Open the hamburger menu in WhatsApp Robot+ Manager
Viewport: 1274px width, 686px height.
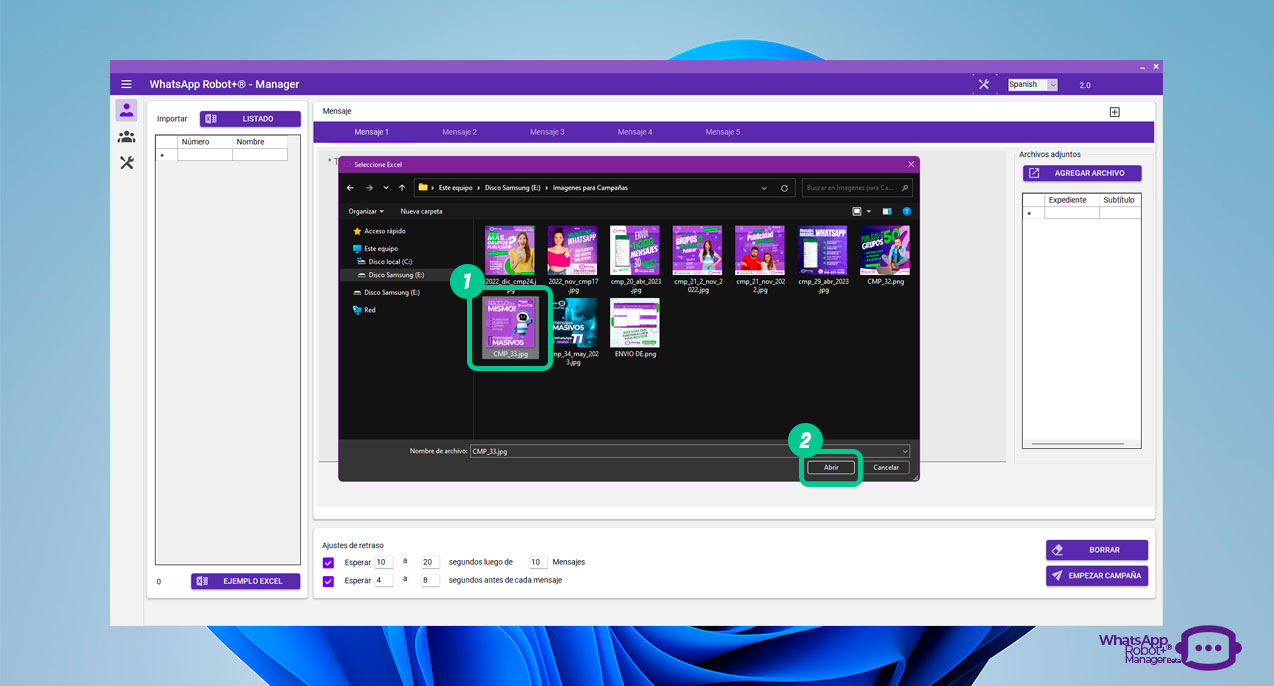pos(126,84)
